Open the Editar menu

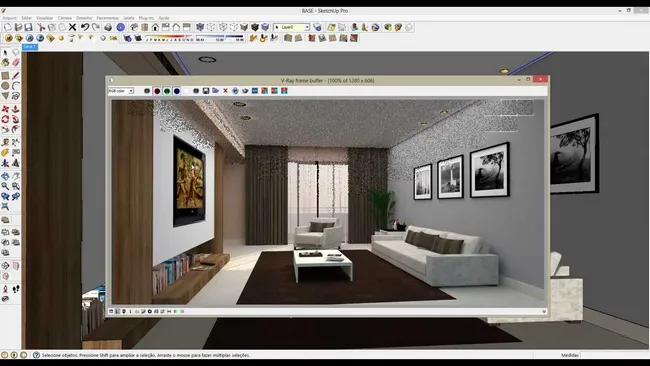(x=27, y=18)
